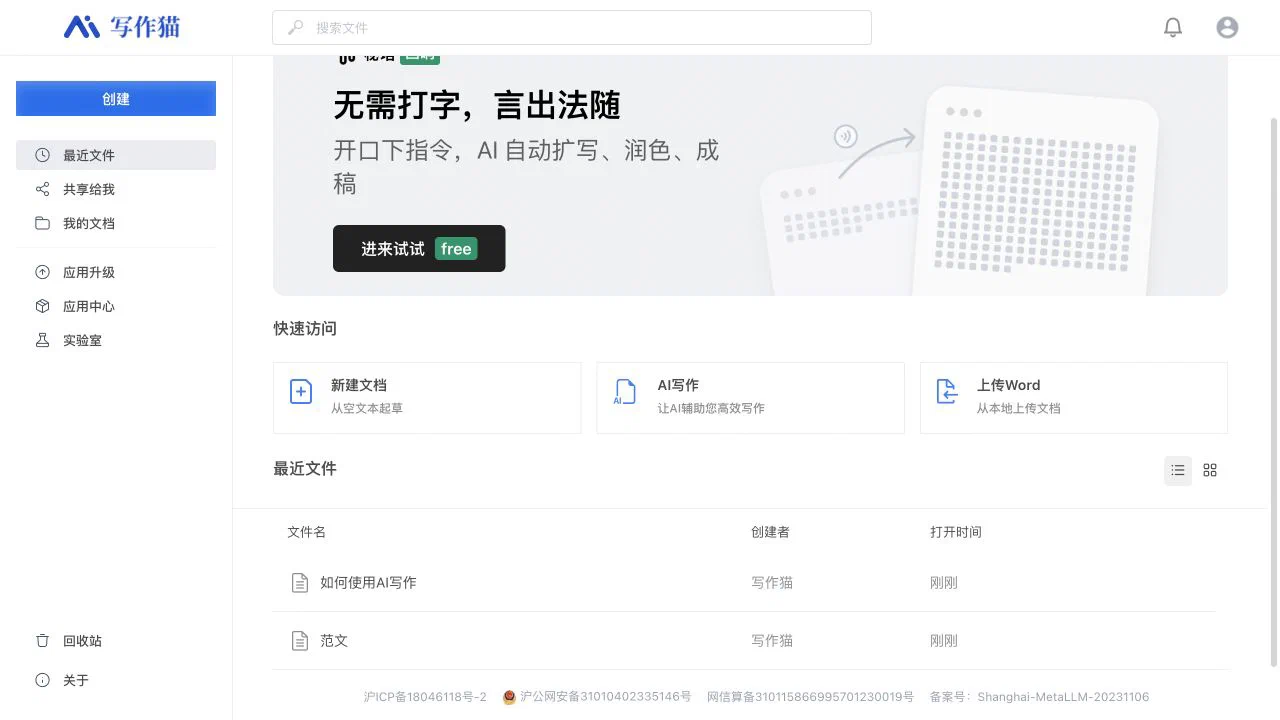Click the document icon for 如何使用AI写作
The height and width of the screenshot is (720, 1280).
point(299,583)
